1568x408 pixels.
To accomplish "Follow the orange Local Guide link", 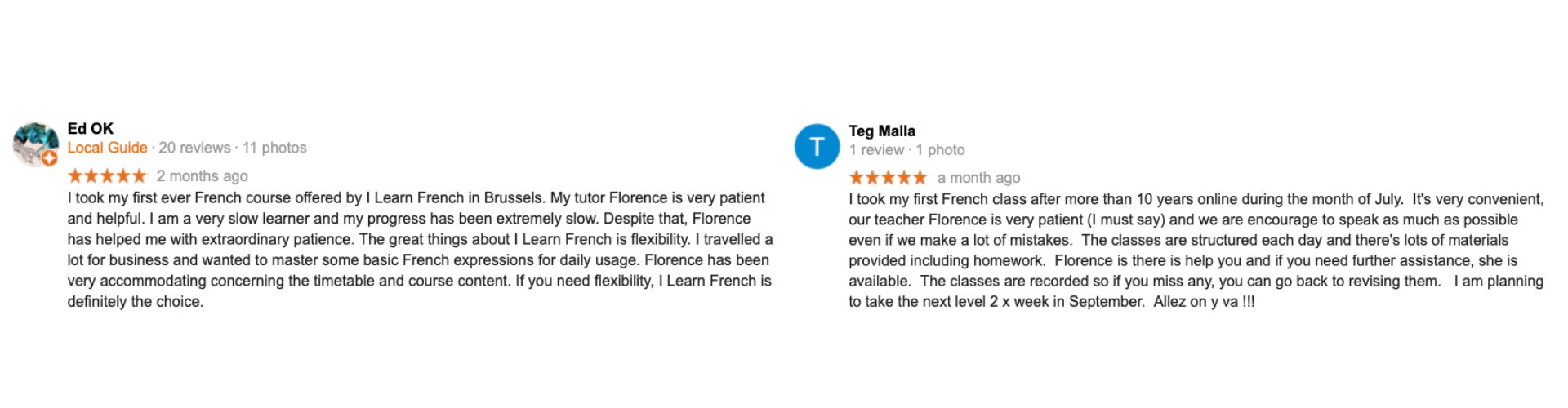I will (107, 148).
